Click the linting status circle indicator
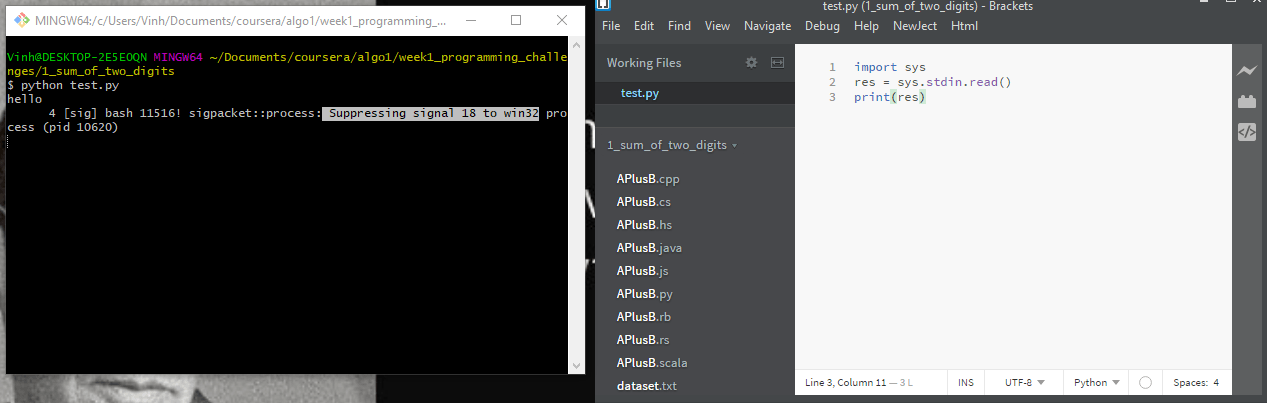The width and height of the screenshot is (1267, 403). point(1145,383)
